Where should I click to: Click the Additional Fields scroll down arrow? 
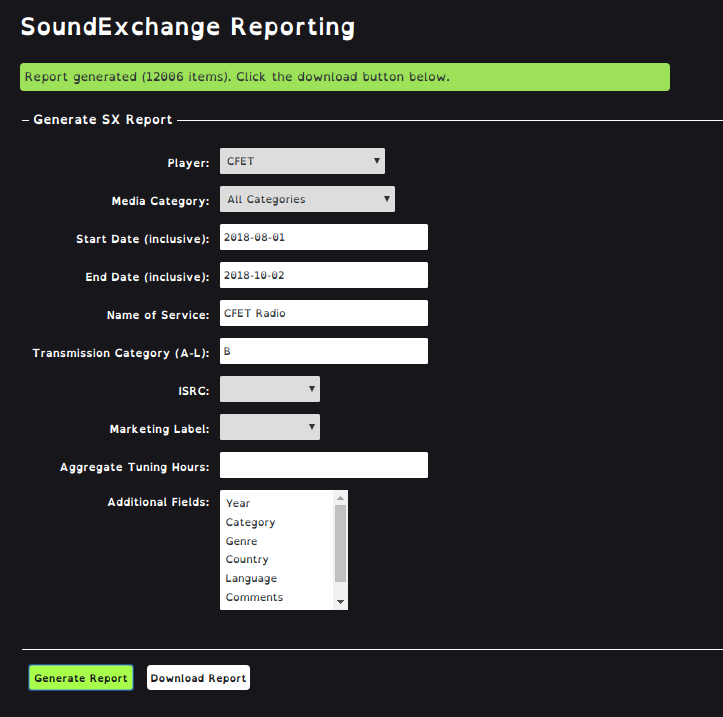coord(340,602)
